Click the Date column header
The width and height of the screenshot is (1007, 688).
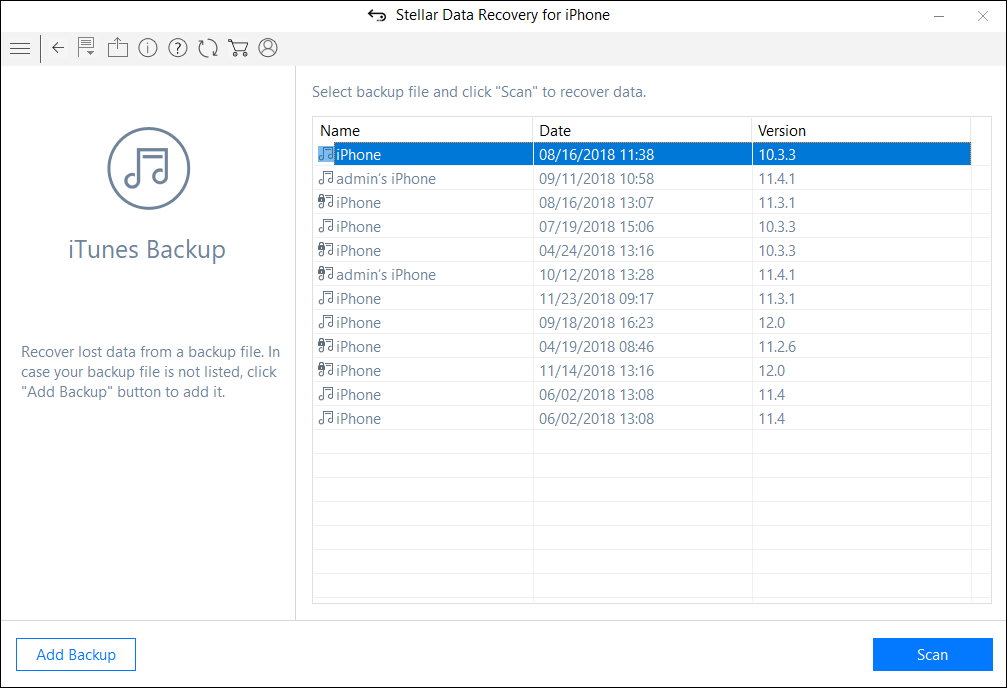(x=641, y=130)
